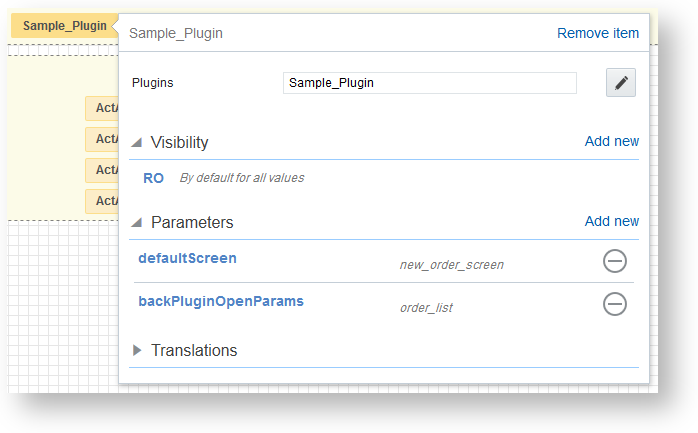Click the order_list parameter value
The height and width of the screenshot is (433, 698).
click(x=426, y=308)
